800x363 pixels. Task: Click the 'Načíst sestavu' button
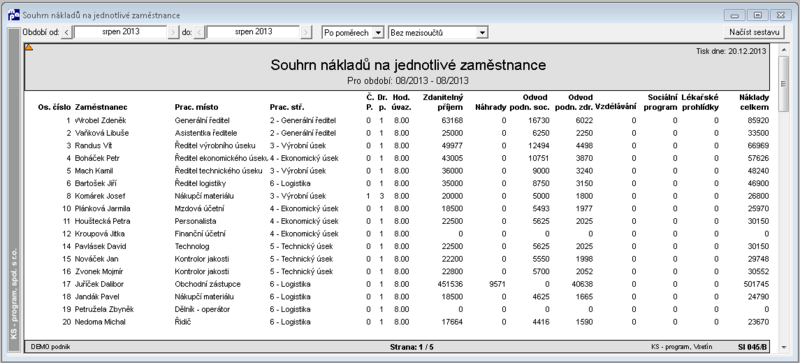[754, 32]
